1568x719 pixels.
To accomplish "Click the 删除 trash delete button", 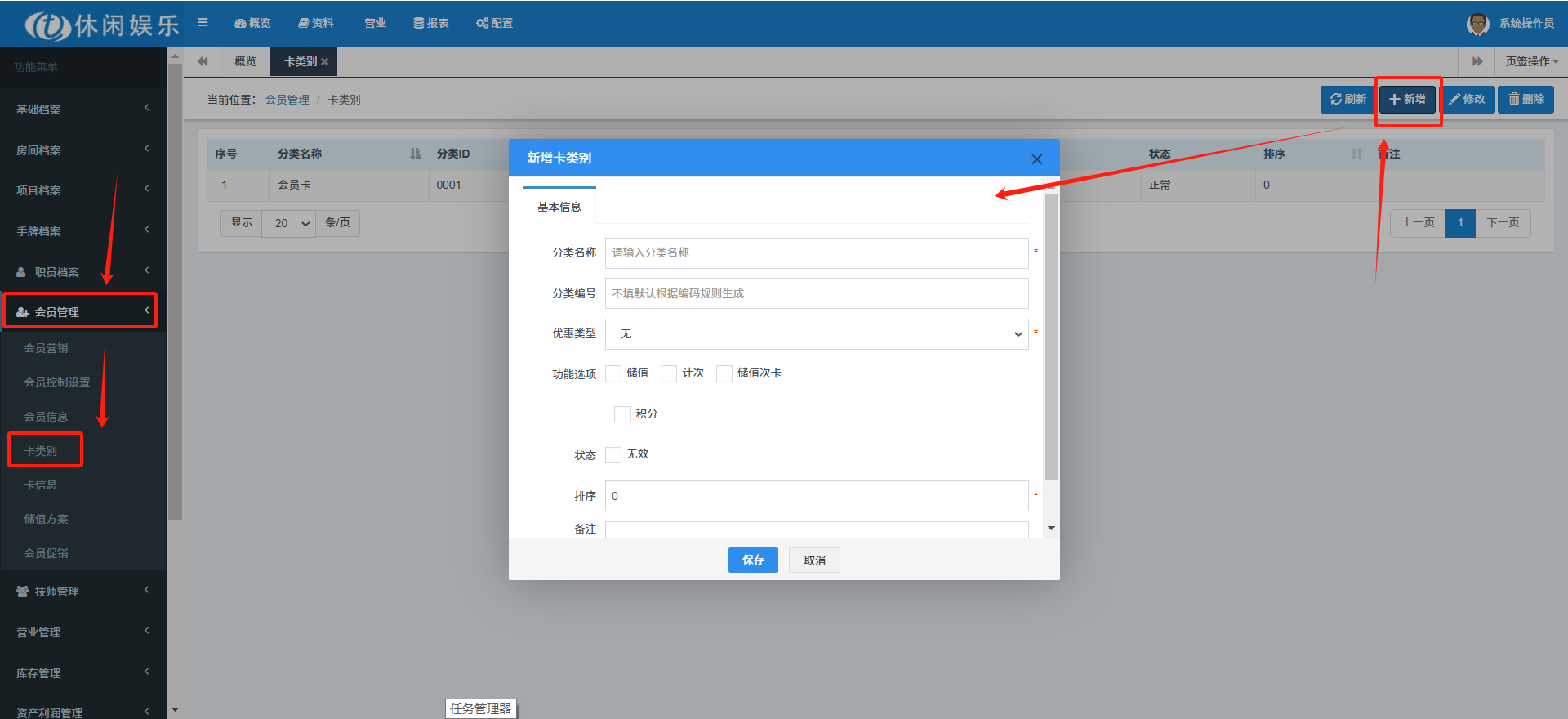I will pos(1526,99).
